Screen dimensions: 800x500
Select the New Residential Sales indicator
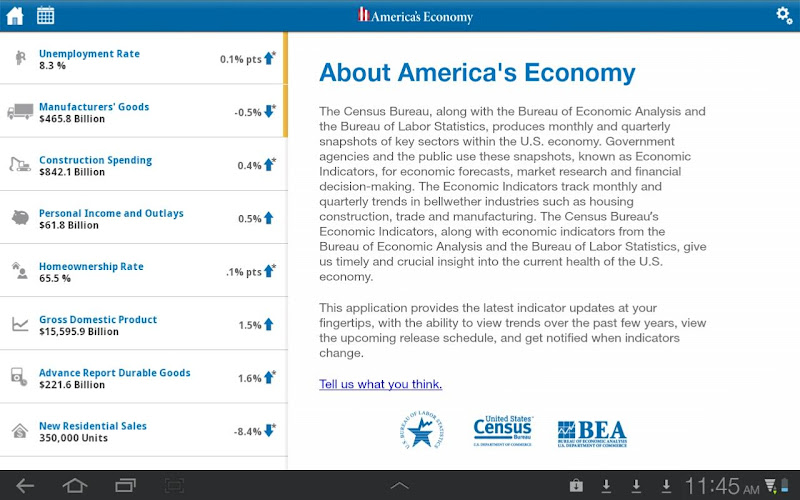(143, 430)
